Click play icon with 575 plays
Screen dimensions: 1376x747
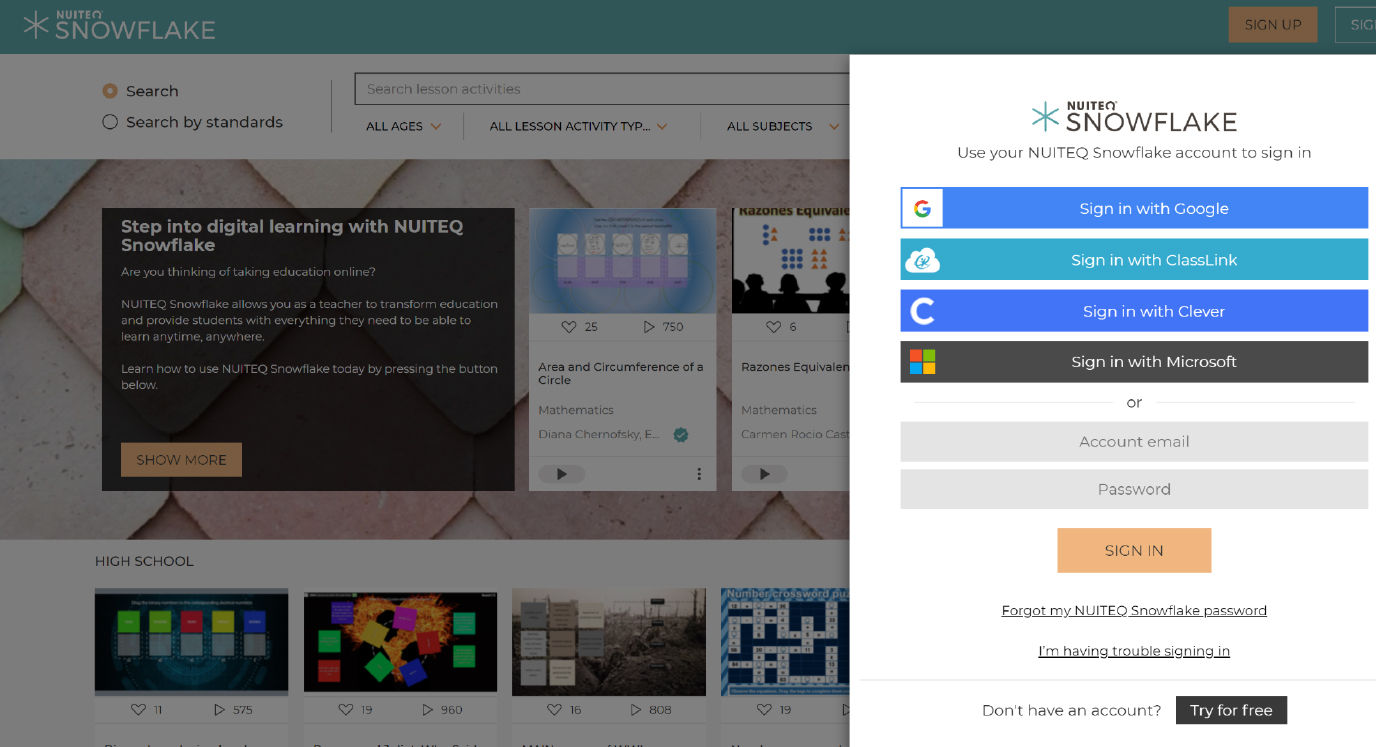coord(219,710)
